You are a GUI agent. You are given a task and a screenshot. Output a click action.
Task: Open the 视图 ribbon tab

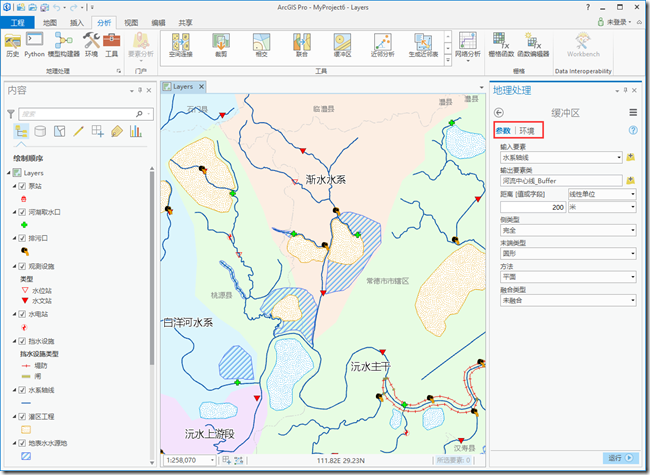coord(131,22)
